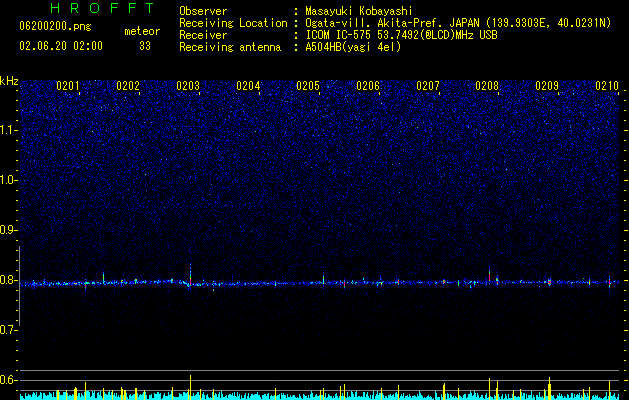Click the 1.1 kHz axis label
629x400 pixels.
tap(9, 130)
